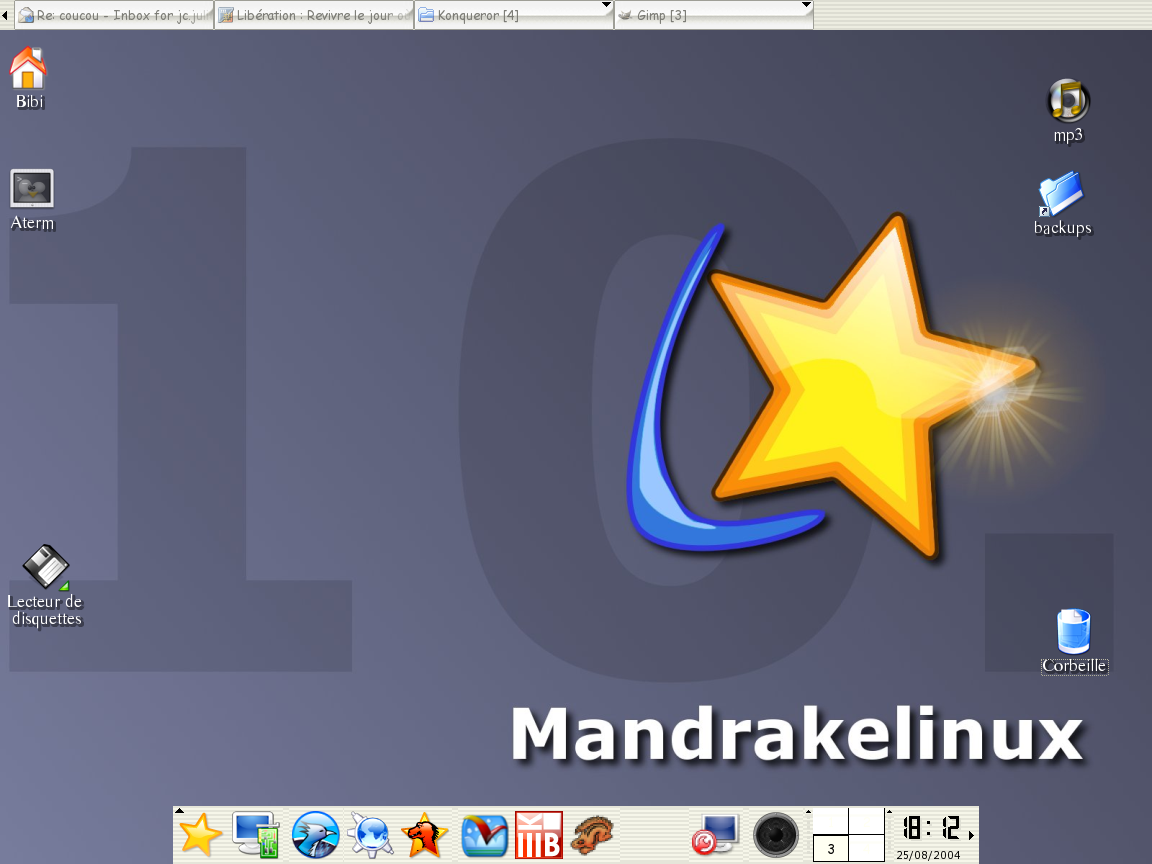The image size is (1152, 864).
Task: Switch to the top-right pager desktop
Action: pos(867,822)
